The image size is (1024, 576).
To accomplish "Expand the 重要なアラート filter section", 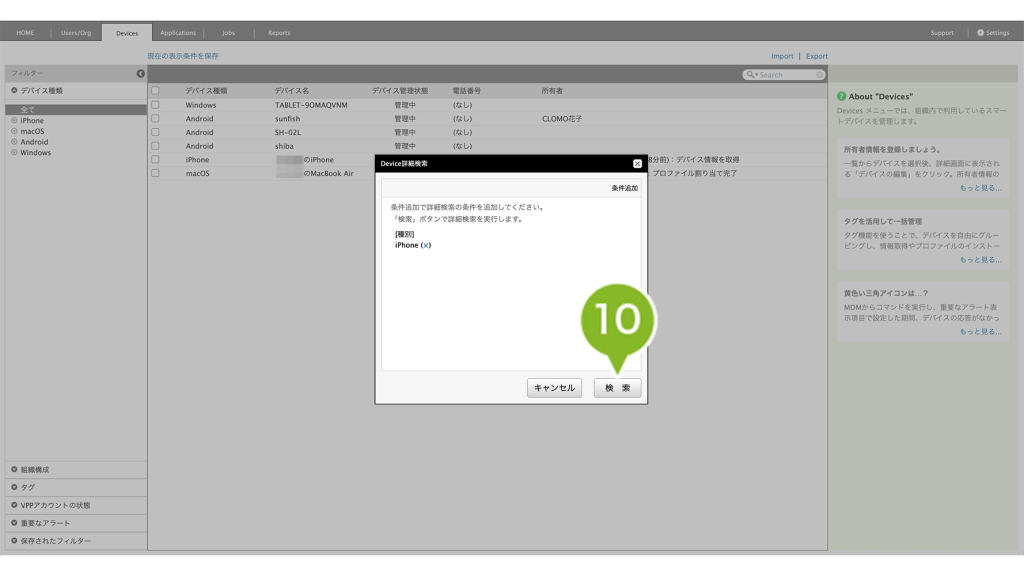I will point(76,523).
